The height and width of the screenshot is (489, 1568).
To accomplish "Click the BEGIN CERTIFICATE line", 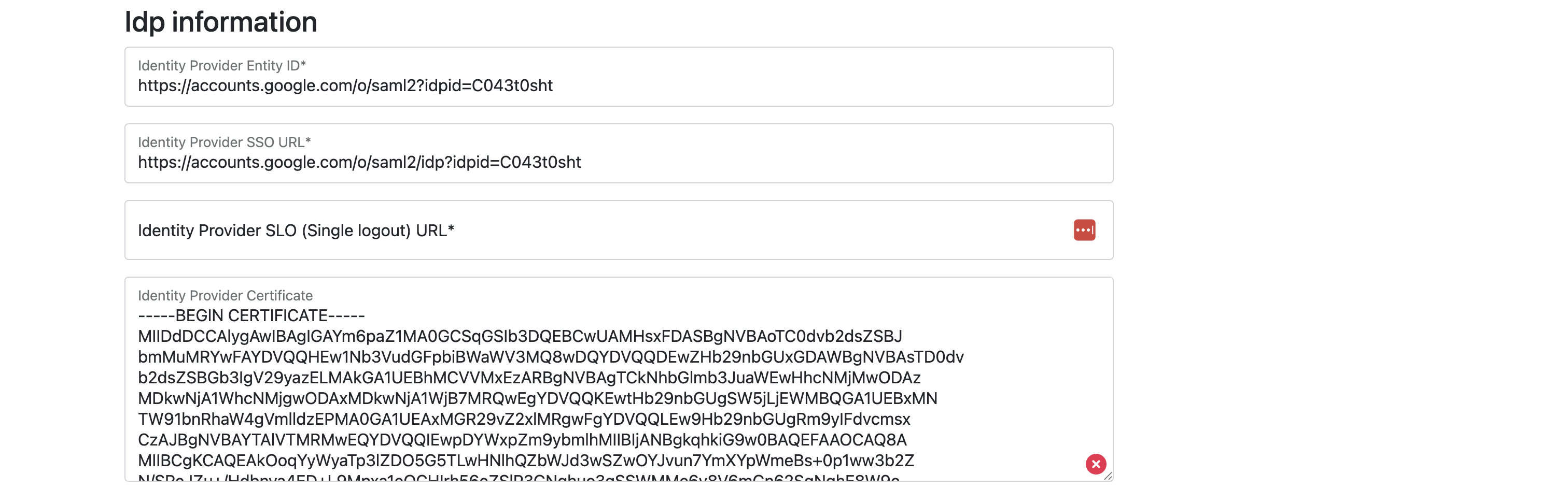I will click(x=251, y=315).
